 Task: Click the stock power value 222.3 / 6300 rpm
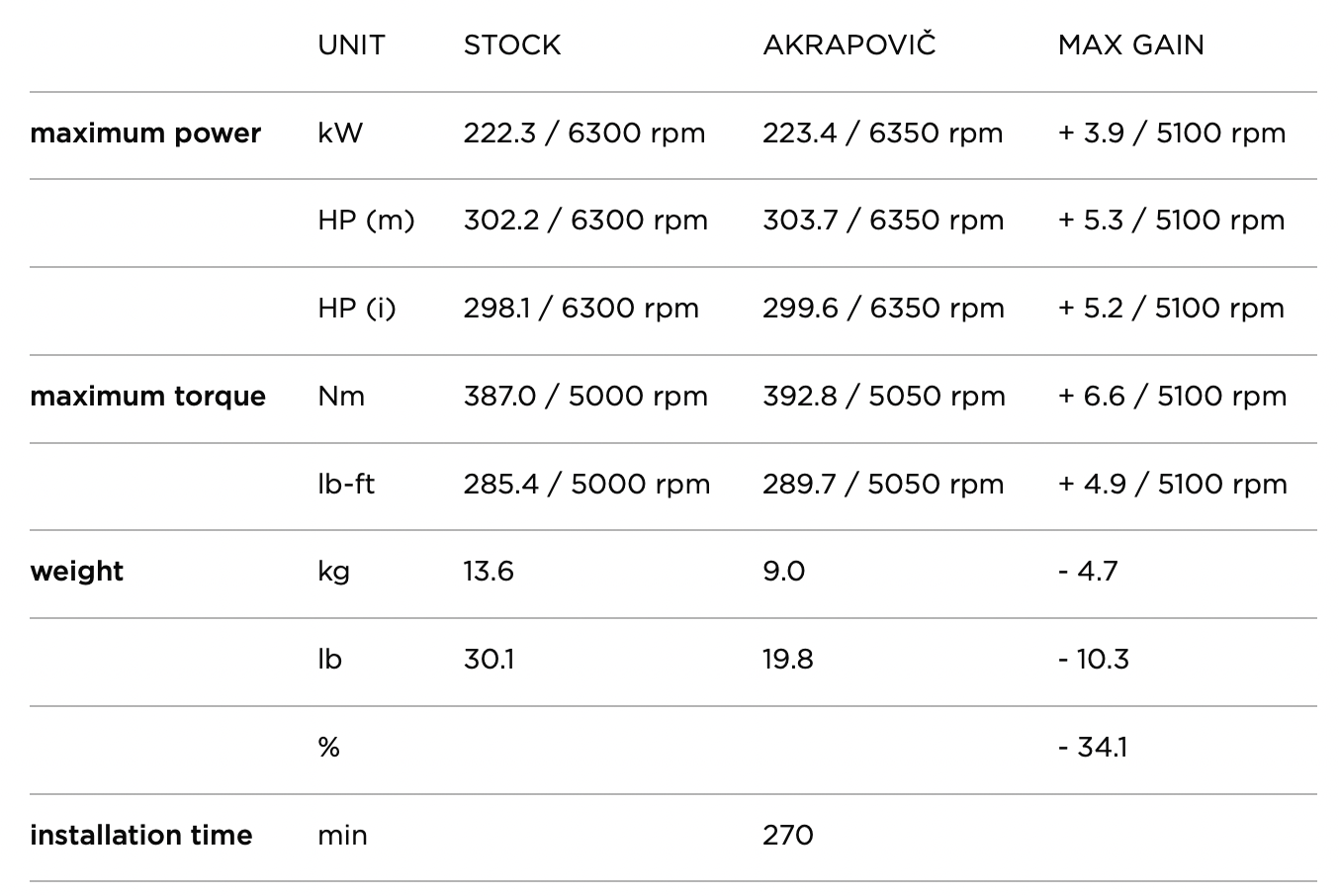coord(583,134)
